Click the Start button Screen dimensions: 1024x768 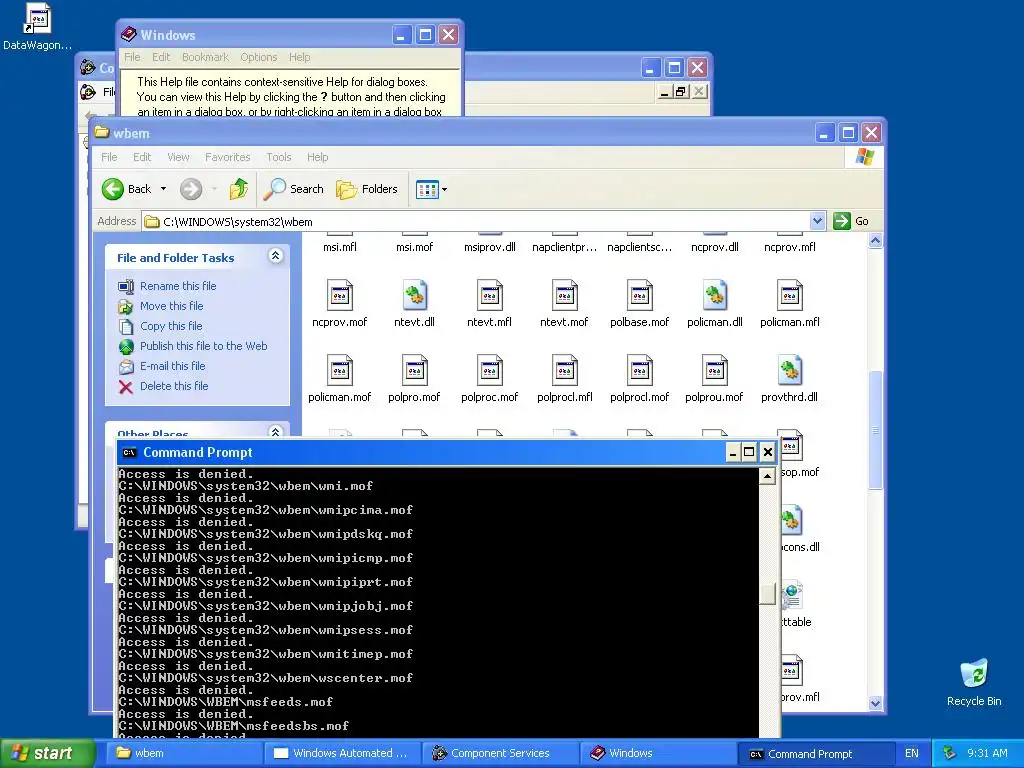click(x=47, y=754)
